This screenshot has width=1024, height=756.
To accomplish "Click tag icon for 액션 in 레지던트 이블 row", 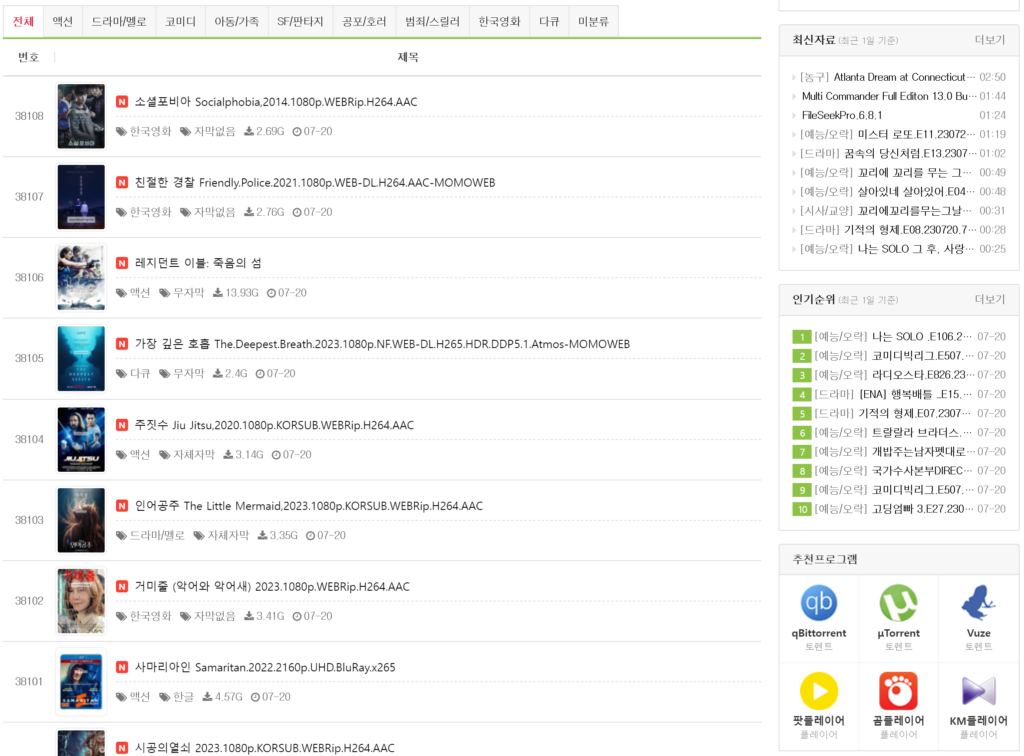I will [x=121, y=293].
